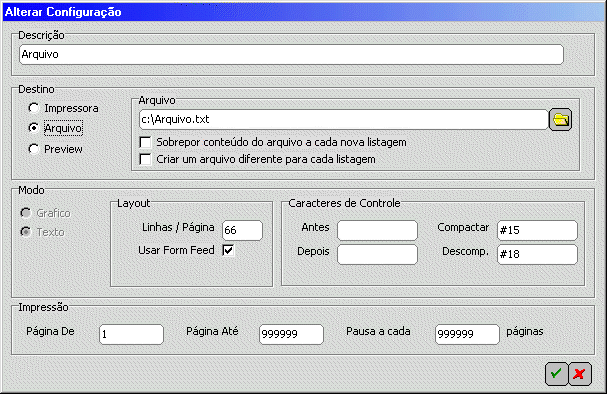This screenshot has height=394, width=607.
Task: Confirm with the green checkmark button
Action: tap(556, 374)
